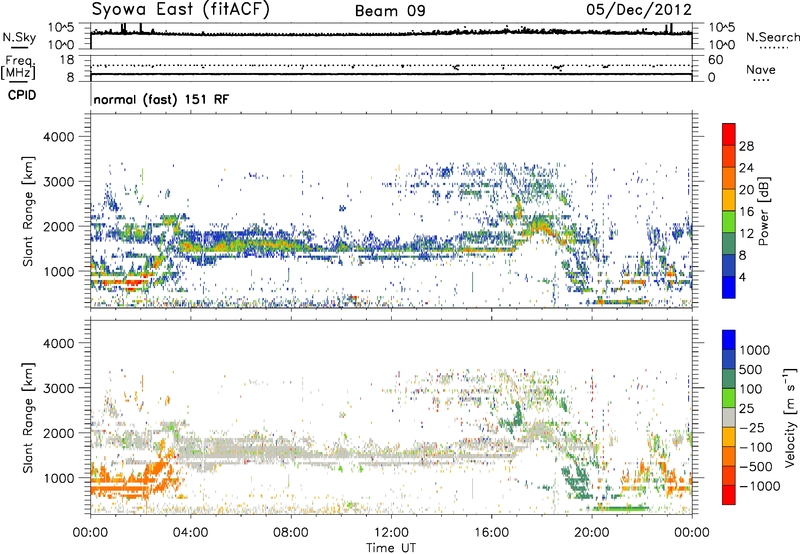Click the 'Time UT' axis label
The image size is (800, 554).
pos(391,547)
